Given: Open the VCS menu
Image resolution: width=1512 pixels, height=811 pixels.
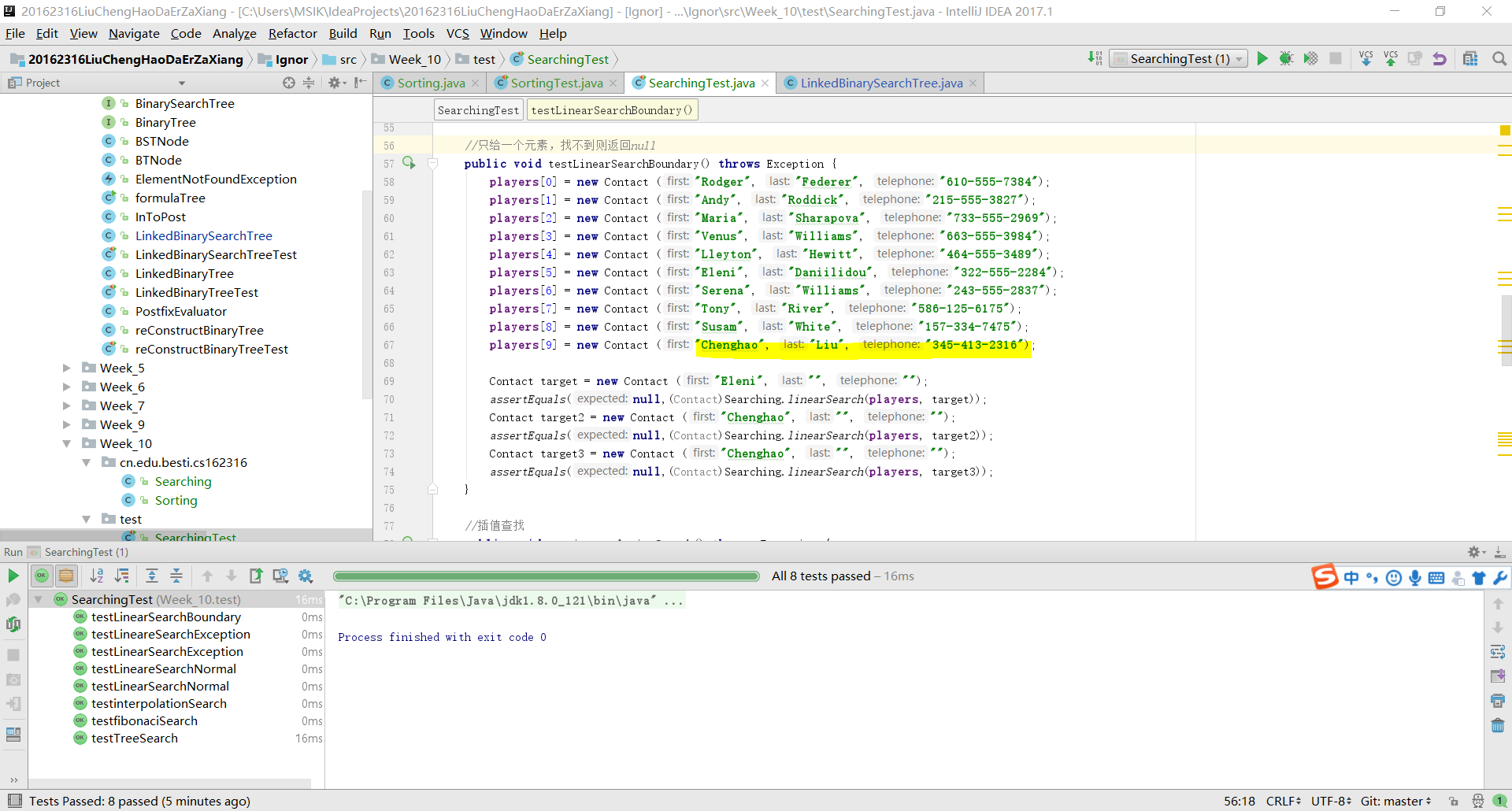Looking at the screenshot, I should [458, 33].
